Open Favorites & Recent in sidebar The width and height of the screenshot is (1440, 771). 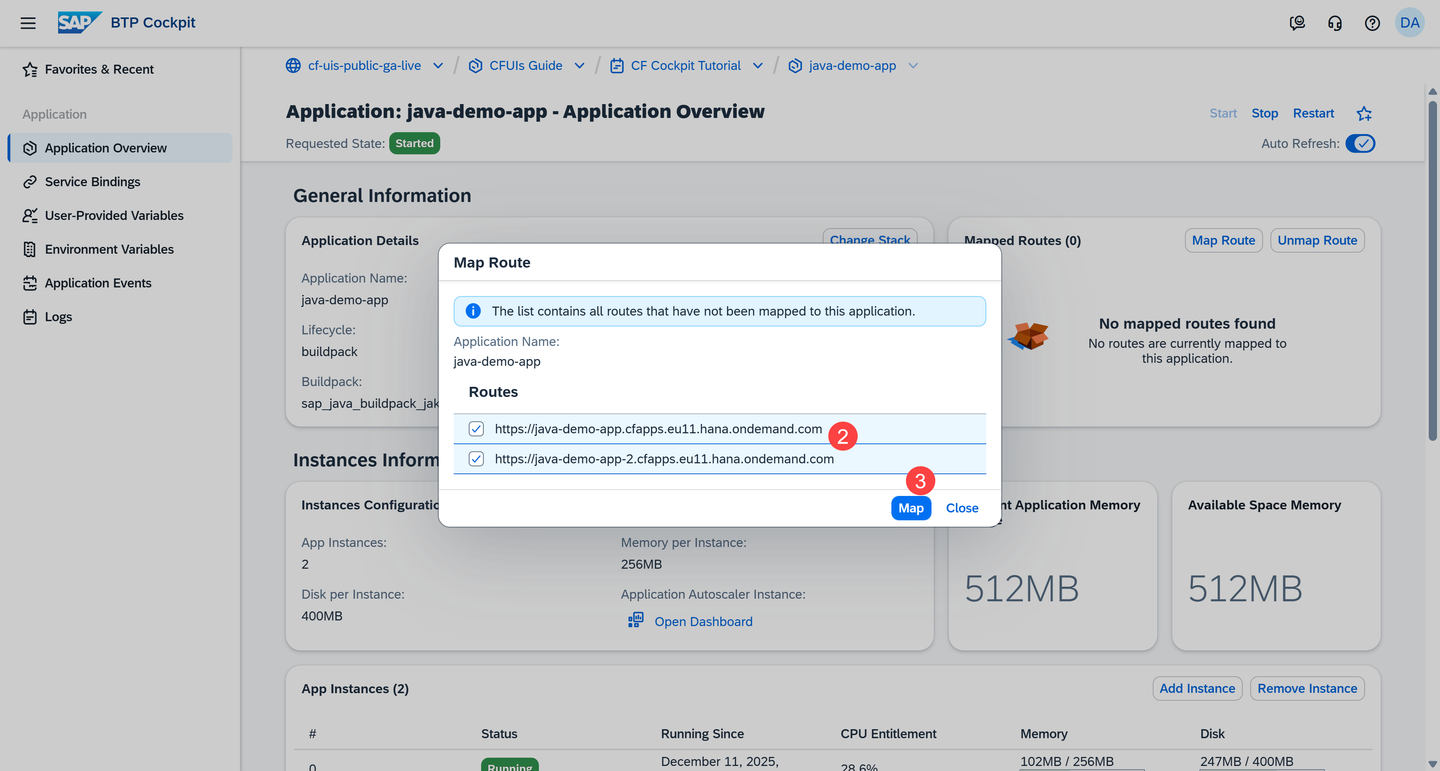click(x=120, y=69)
